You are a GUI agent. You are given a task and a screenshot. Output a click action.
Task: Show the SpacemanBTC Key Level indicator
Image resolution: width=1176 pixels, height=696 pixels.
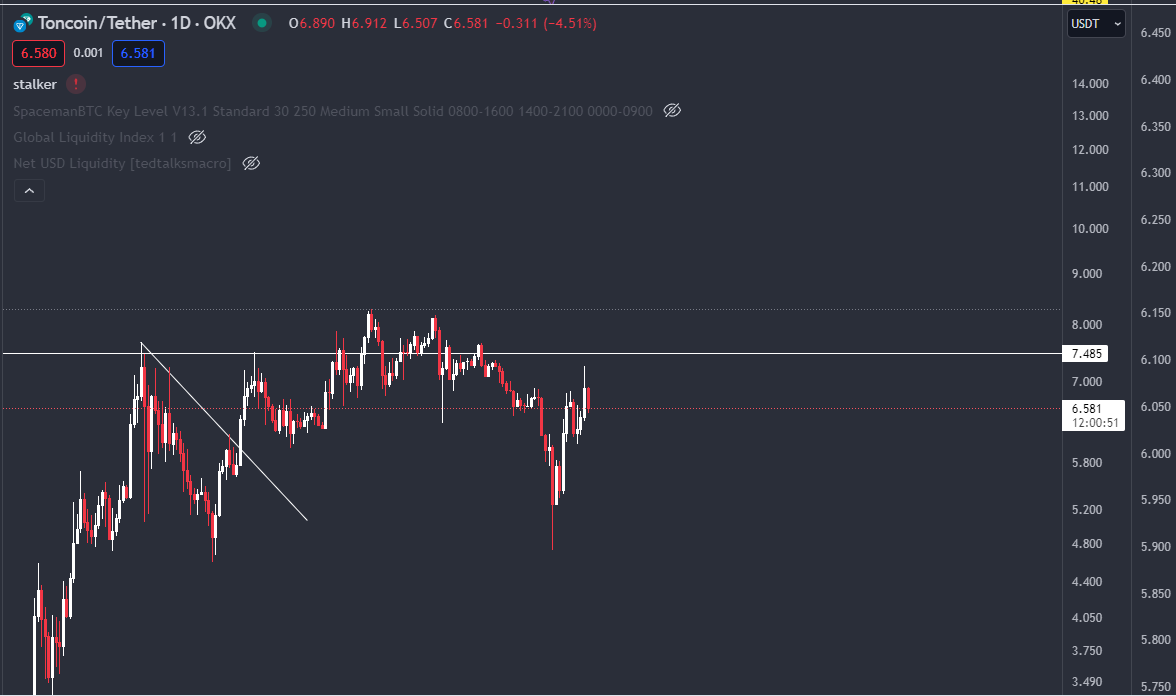click(x=672, y=111)
